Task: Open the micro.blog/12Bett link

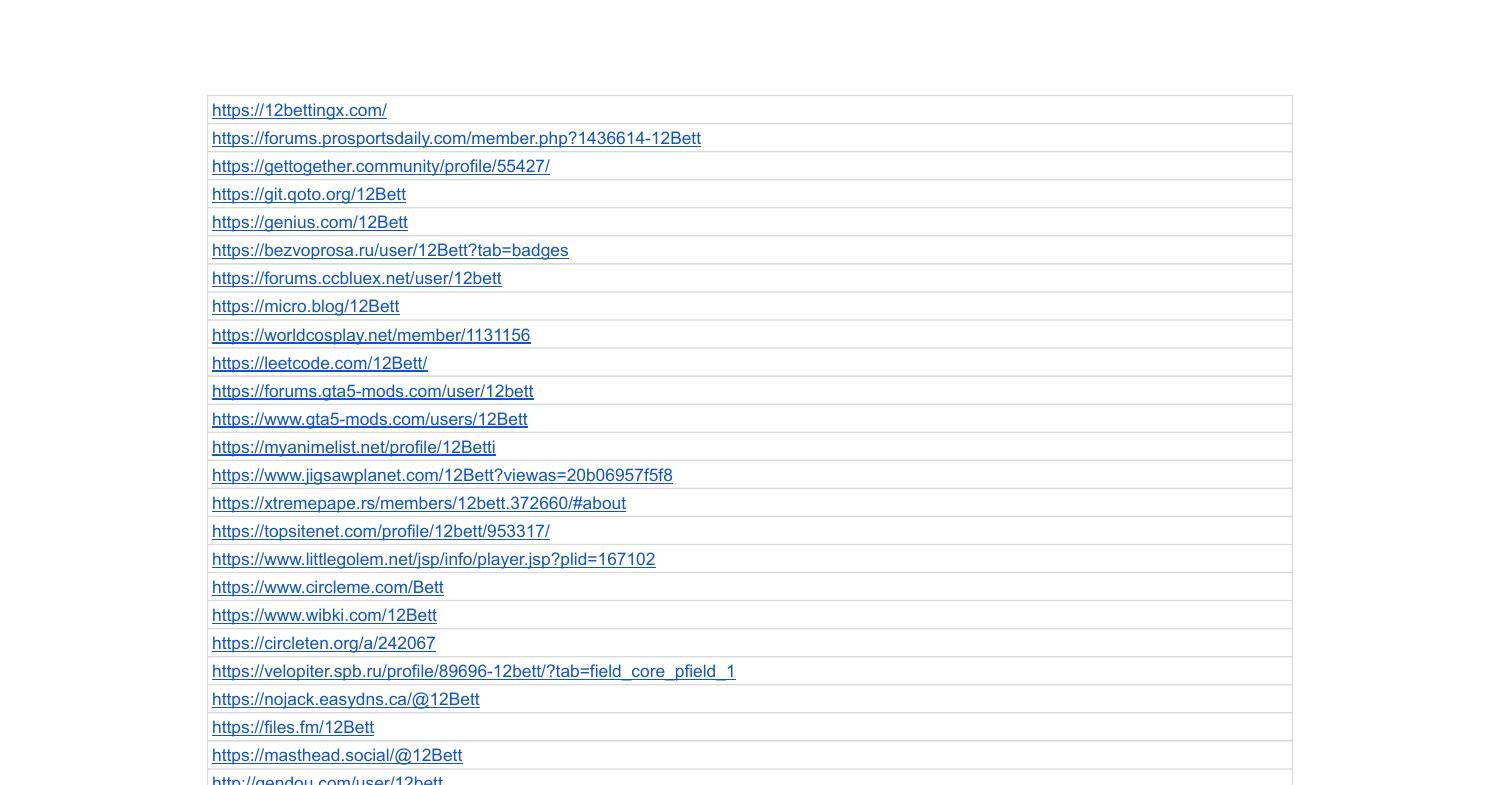Action: click(306, 306)
